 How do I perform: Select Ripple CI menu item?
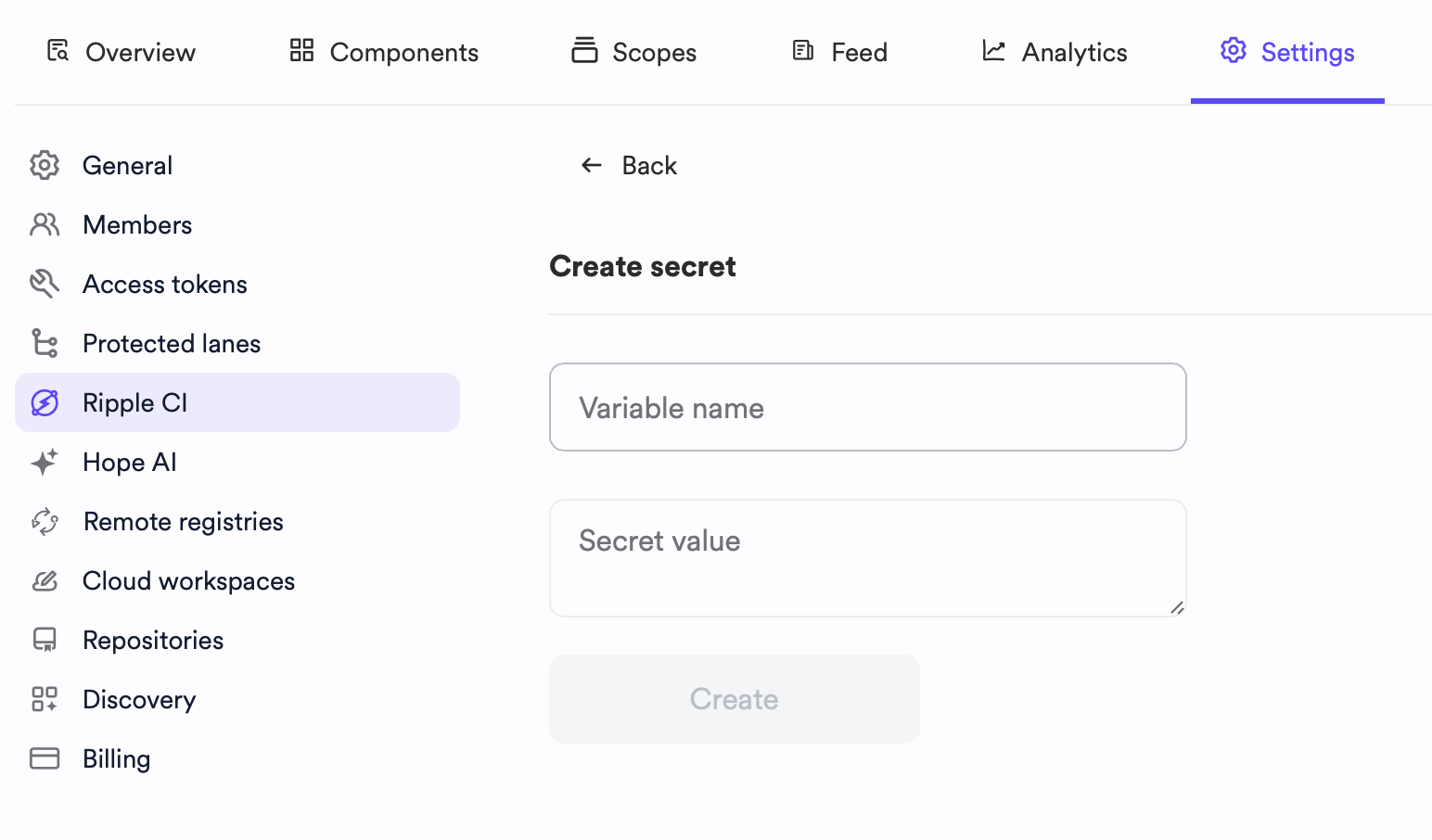[x=237, y=402]
